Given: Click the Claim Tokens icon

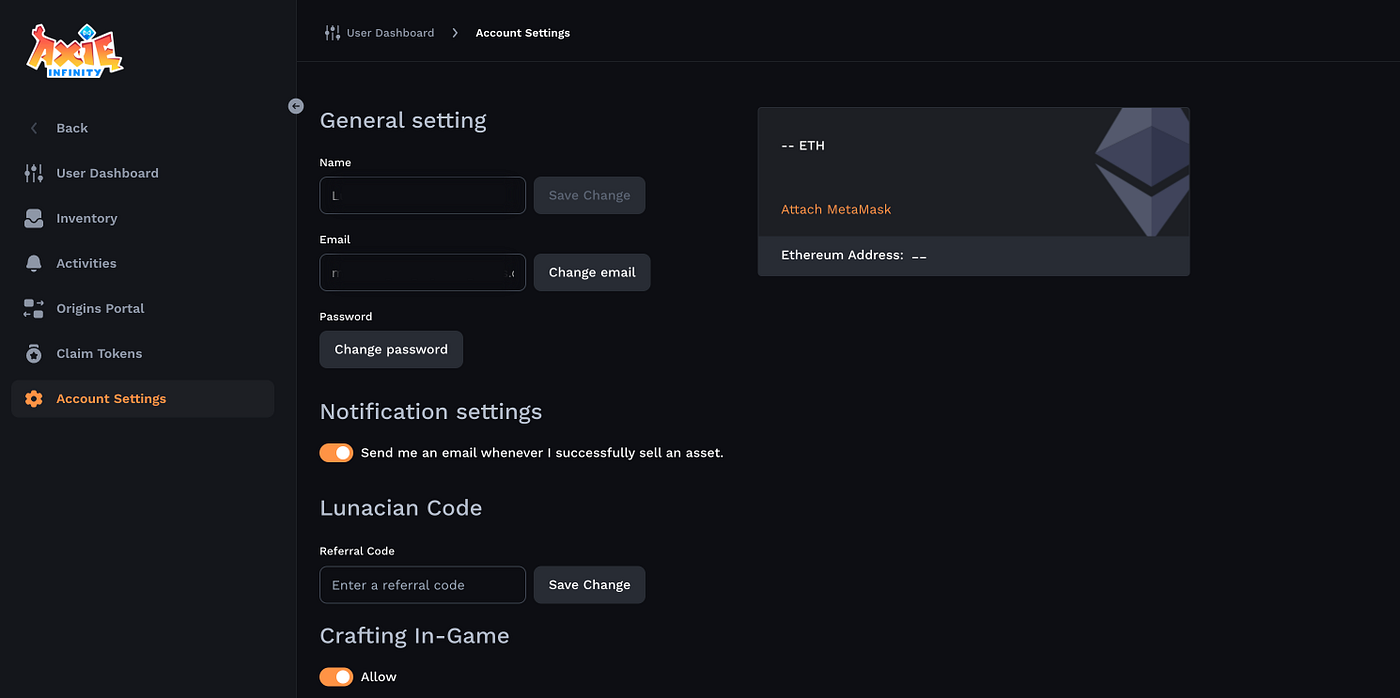Looking at the screenshot, I should pos(32,352).
